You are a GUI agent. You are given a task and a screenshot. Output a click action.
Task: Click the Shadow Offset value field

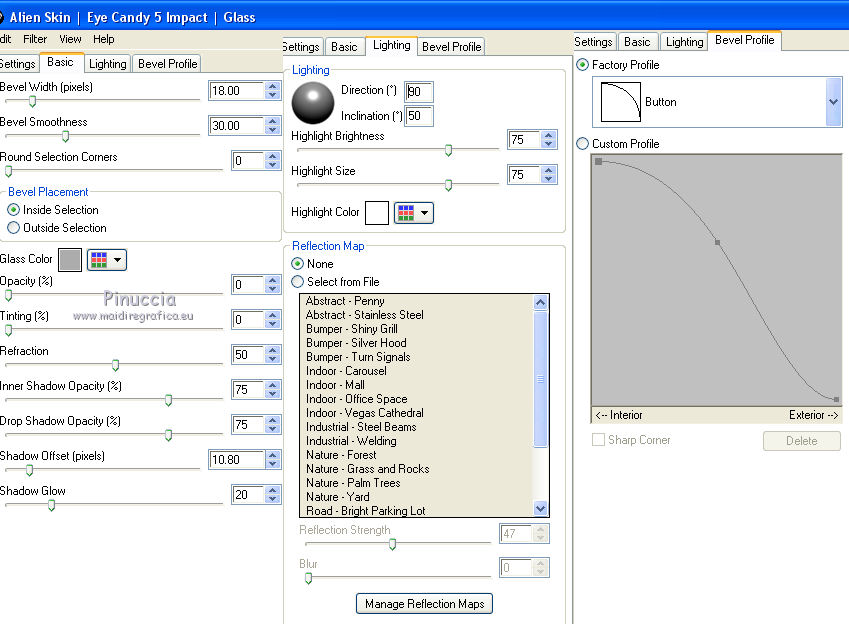237,460
